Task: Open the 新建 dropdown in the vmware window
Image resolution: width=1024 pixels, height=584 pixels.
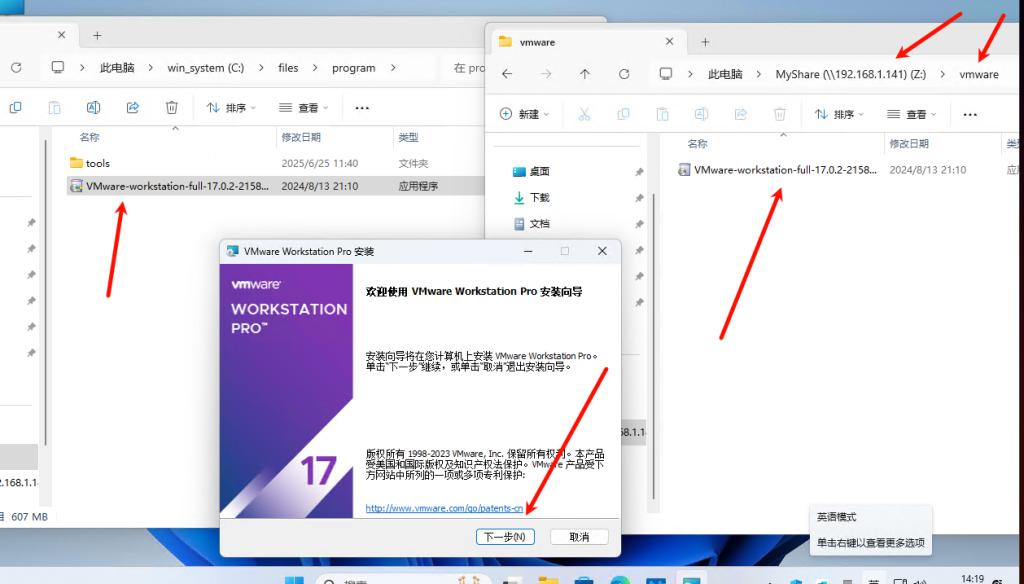Action: click(x=524, y=114)
